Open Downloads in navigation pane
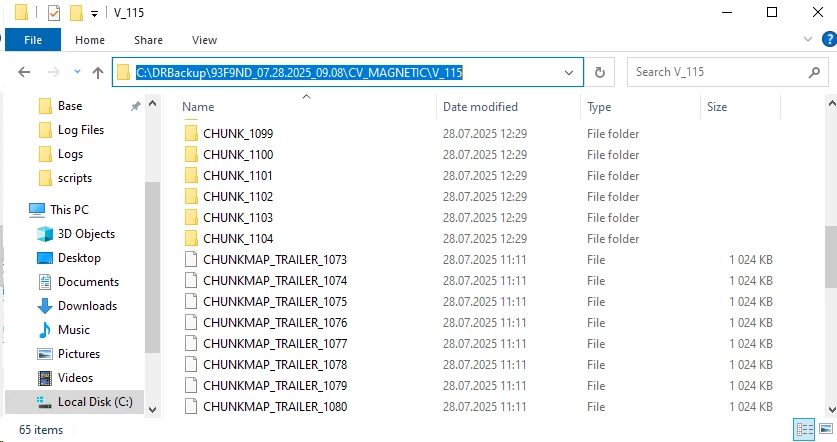This screenshot has width=837, height=442. [87, 306]
